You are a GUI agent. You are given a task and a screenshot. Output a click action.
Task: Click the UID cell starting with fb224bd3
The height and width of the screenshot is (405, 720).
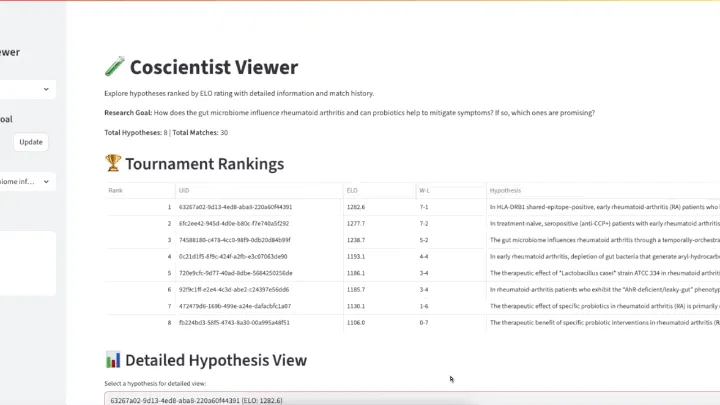click(x=259, y=323)
